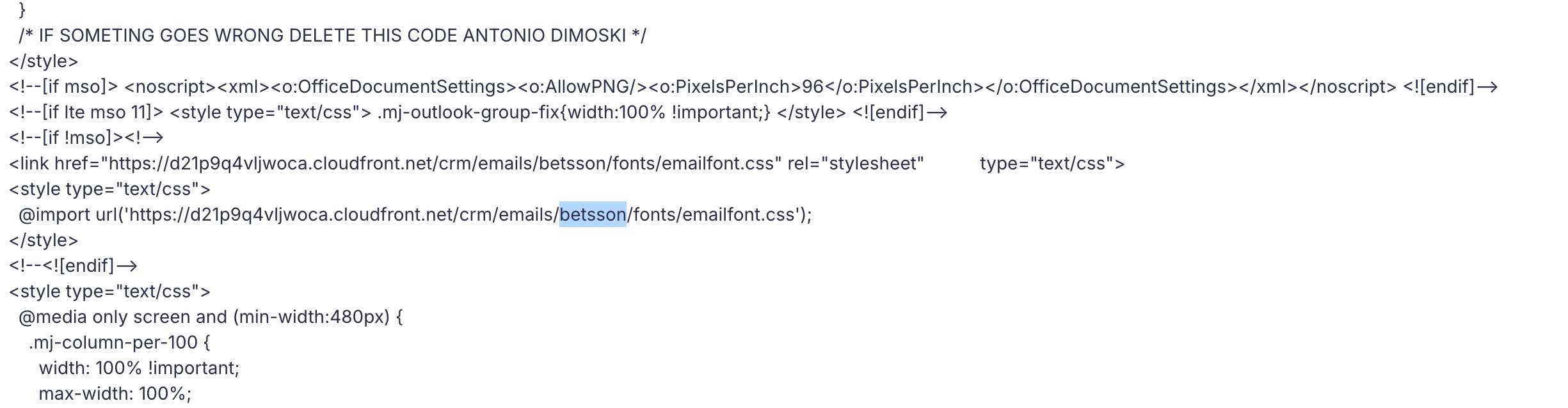This screenshot has height=408, width=1568.
Task: Click the number 96 in PixelsPerInch
Action: [x=813, y=87]
